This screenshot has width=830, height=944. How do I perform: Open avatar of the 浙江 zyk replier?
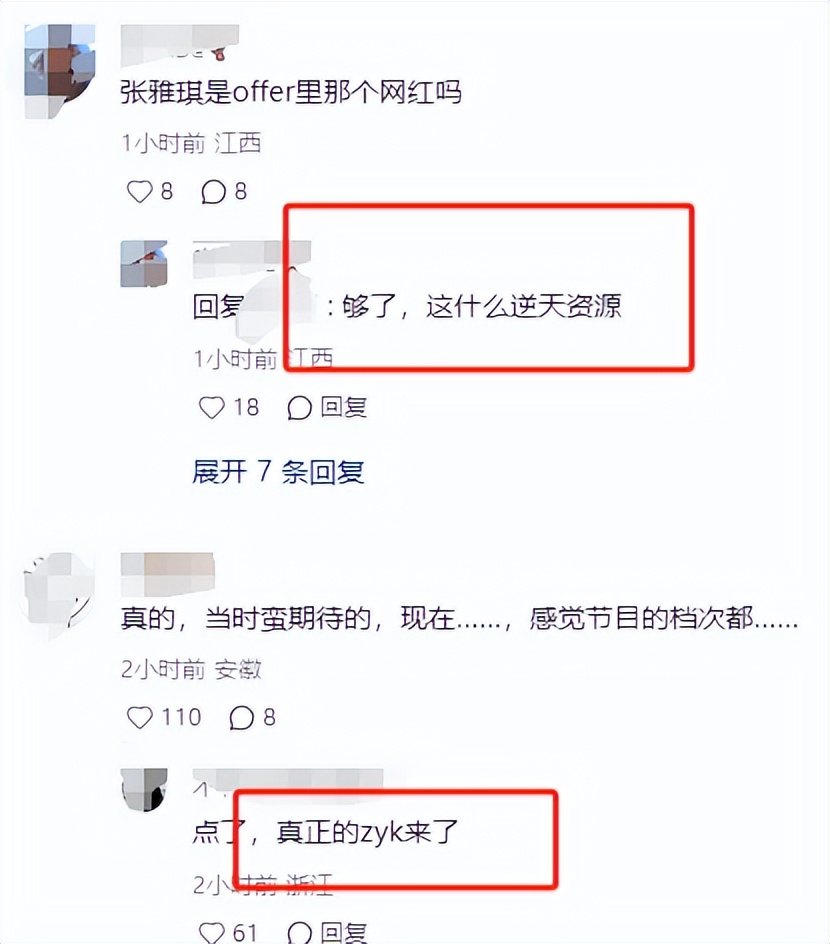pyautogui.click(x=144, y=789)
